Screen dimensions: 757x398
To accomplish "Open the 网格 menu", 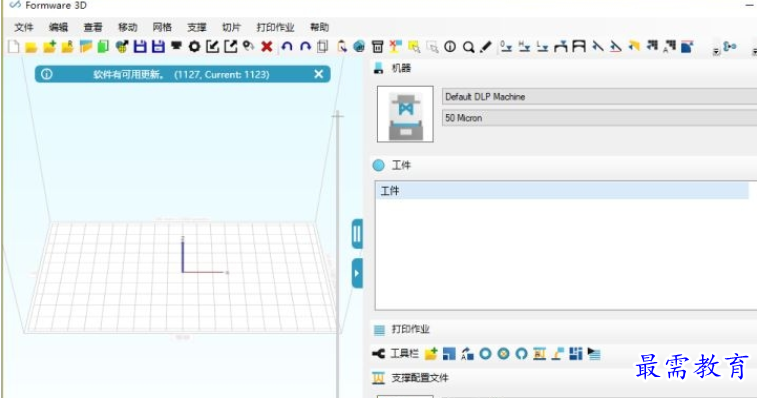I will point(162,28).
